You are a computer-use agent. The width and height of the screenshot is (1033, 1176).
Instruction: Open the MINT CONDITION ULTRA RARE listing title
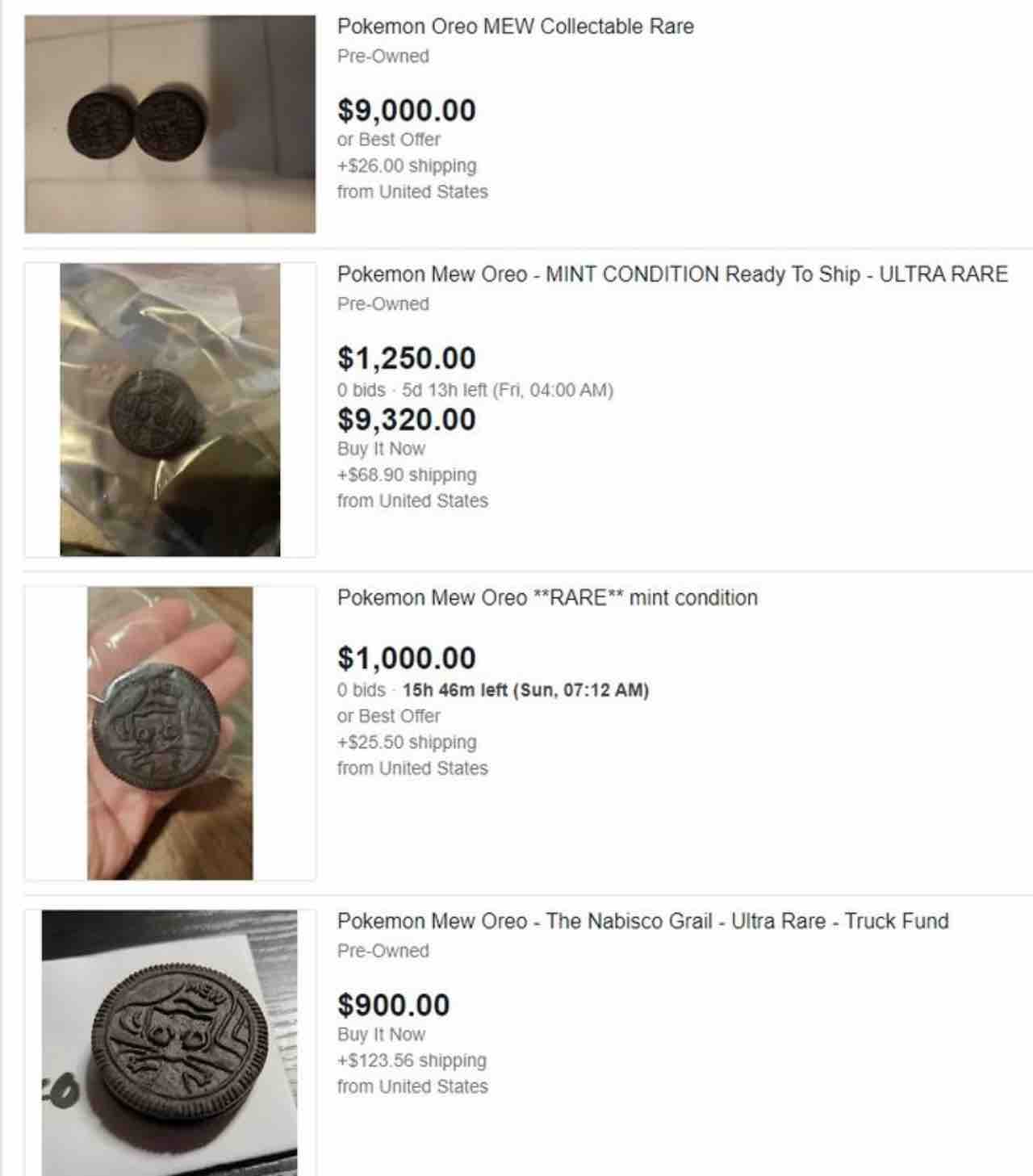pyautogui.click(x=672, y=274)
